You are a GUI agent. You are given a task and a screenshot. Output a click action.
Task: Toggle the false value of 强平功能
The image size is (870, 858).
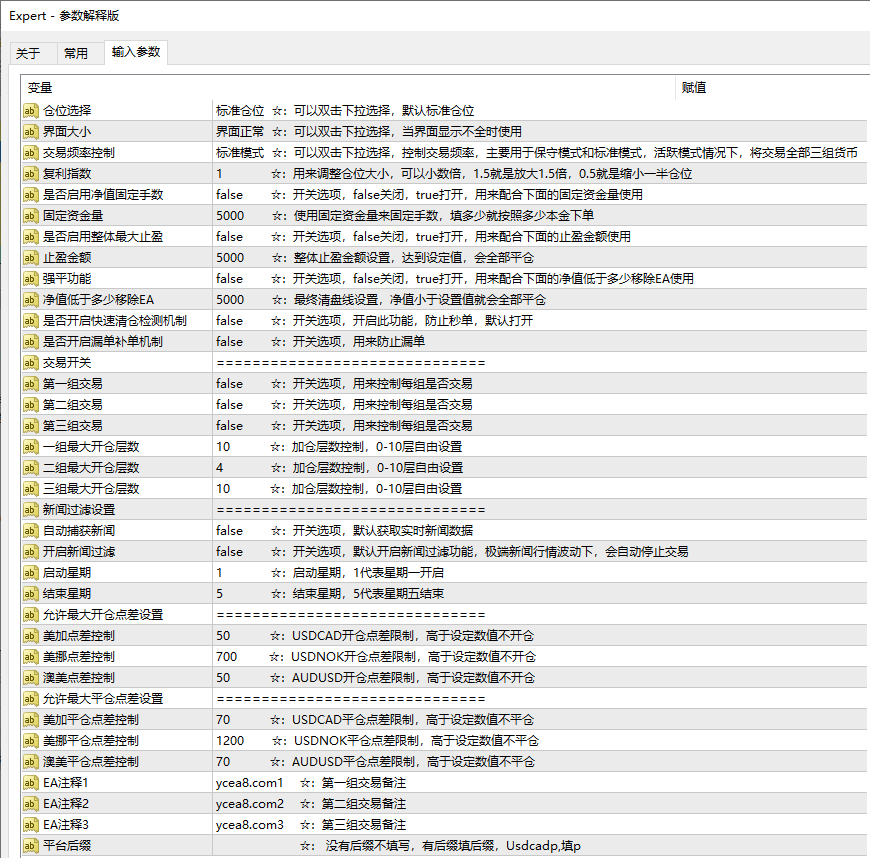[229, 279]
